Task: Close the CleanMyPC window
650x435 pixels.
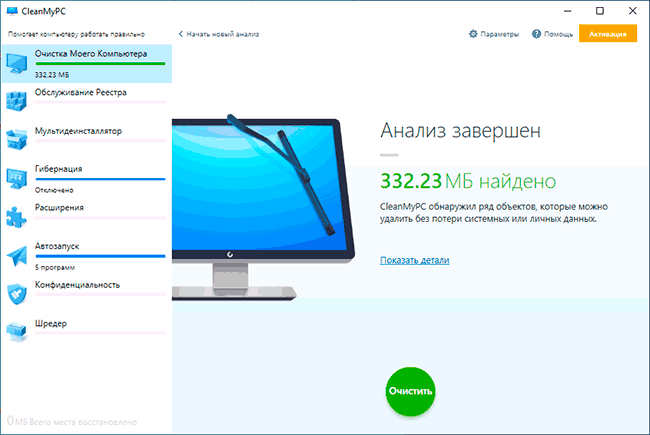Action: [x=632, y=11]
